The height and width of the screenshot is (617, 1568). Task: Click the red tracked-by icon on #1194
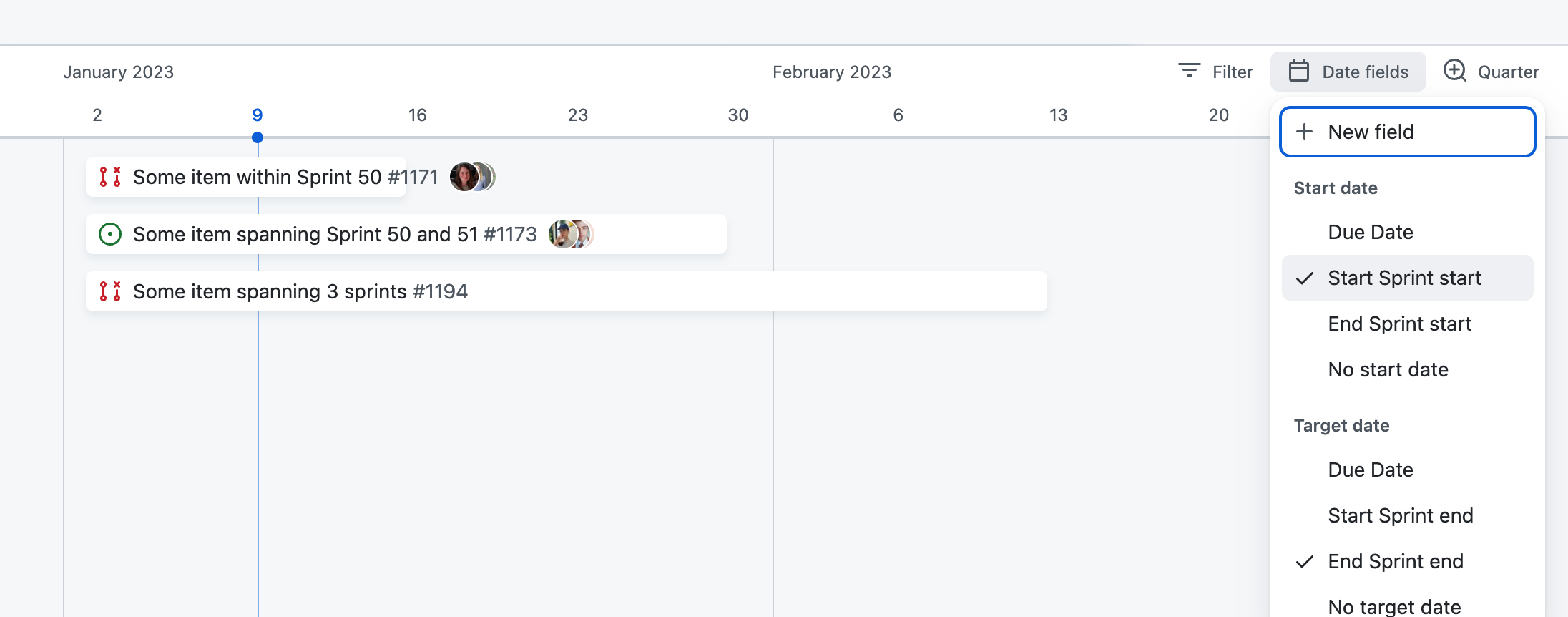click(x=109, y=291)
